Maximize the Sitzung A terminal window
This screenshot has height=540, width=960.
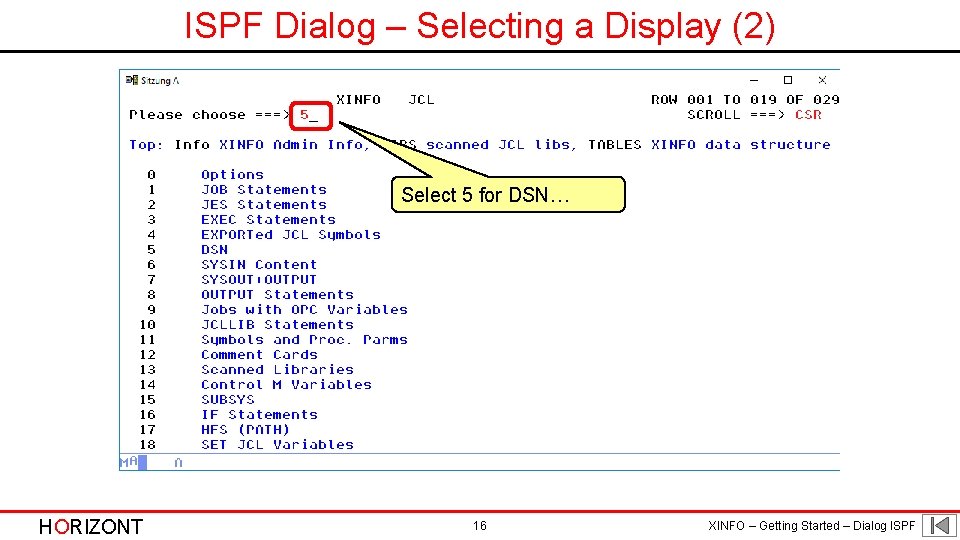coord(788,80)
